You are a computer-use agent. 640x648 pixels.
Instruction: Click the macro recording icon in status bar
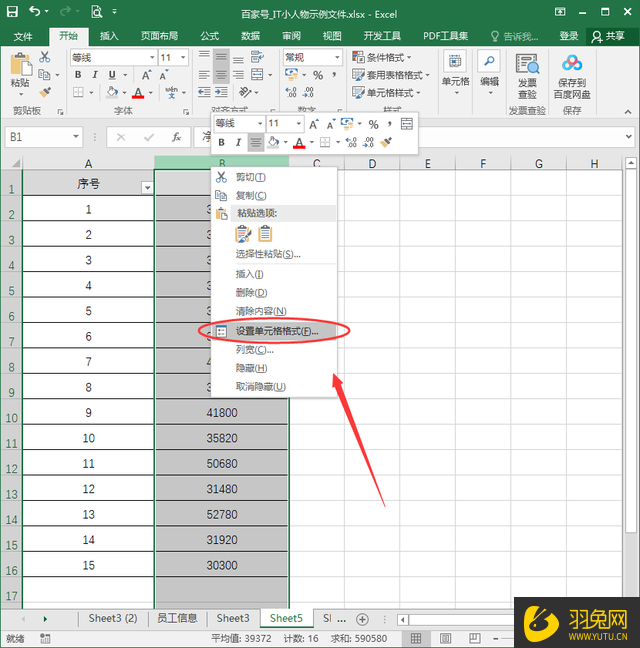(x=45, y=638)
